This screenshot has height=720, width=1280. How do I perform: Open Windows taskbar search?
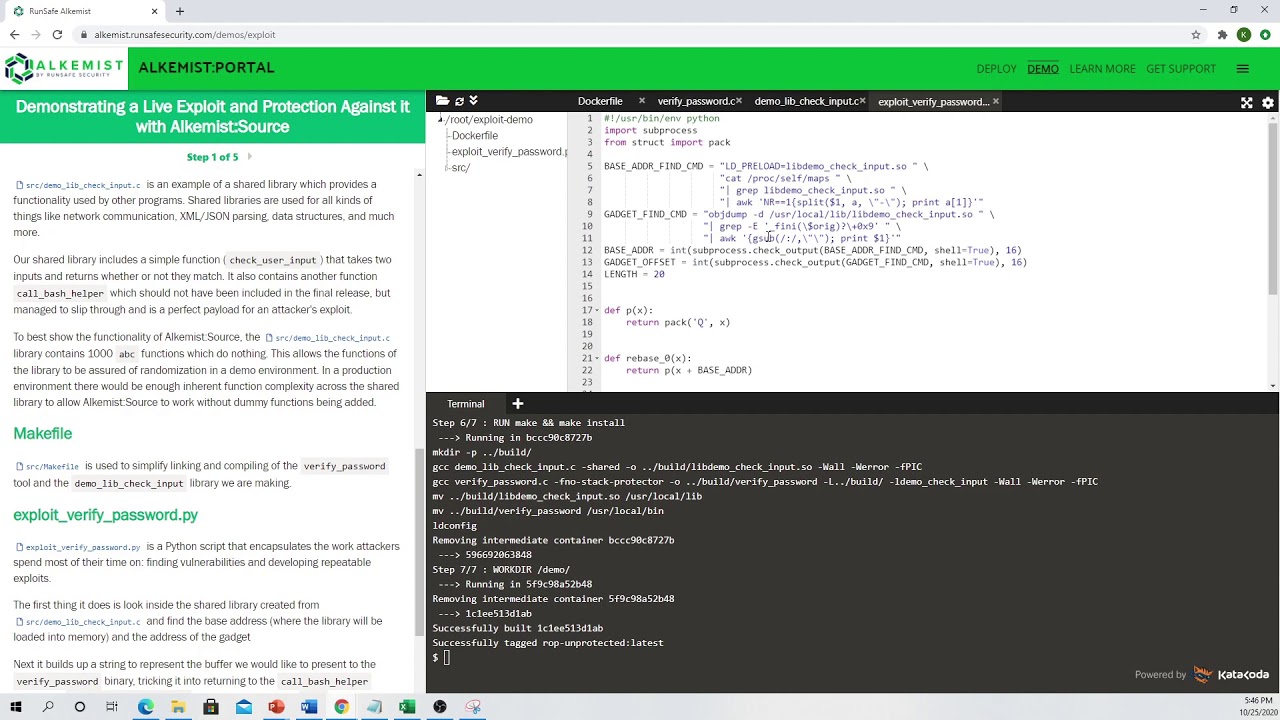tap(48, 707)
